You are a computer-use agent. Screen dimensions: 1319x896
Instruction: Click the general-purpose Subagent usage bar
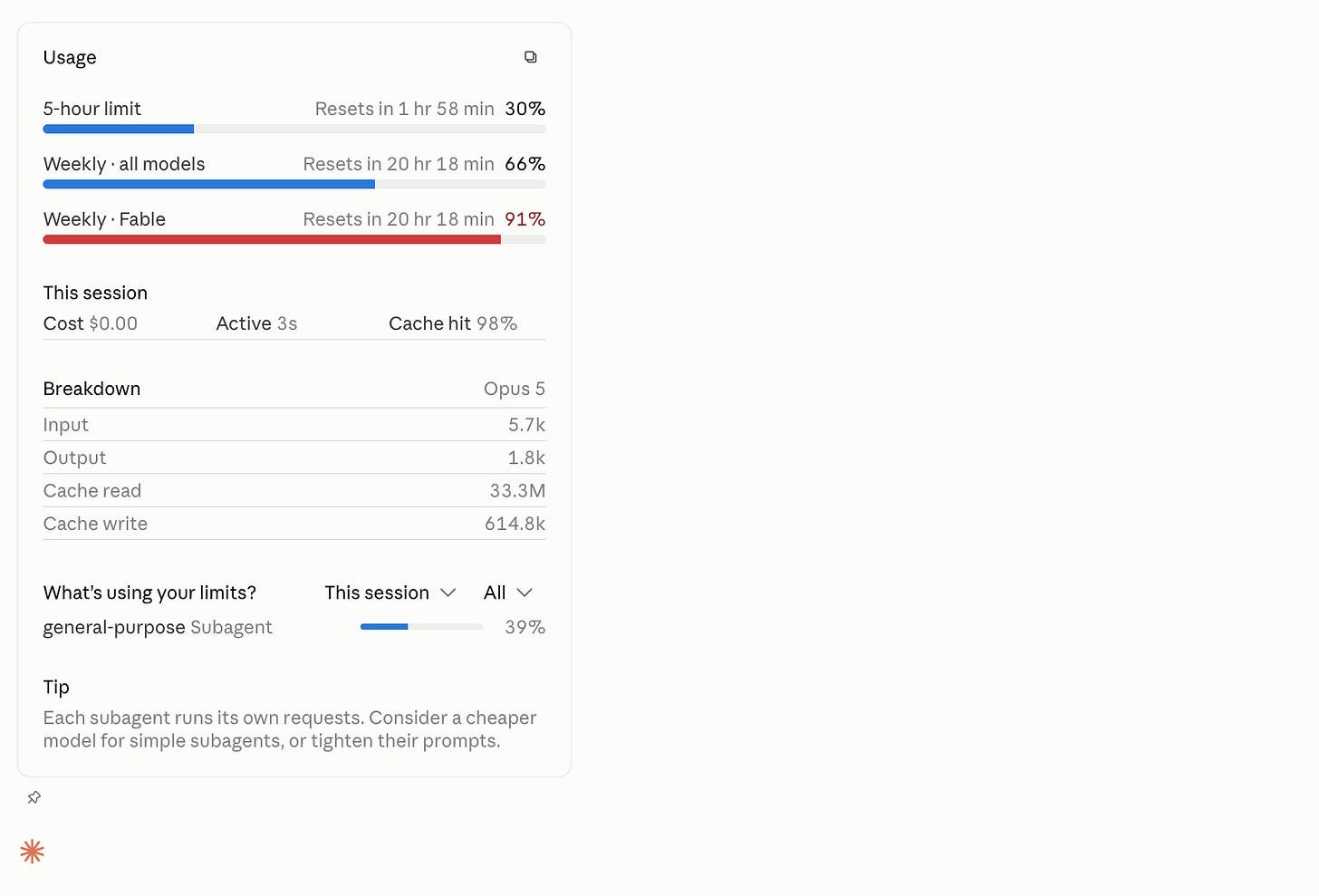[x=421, y=626]
